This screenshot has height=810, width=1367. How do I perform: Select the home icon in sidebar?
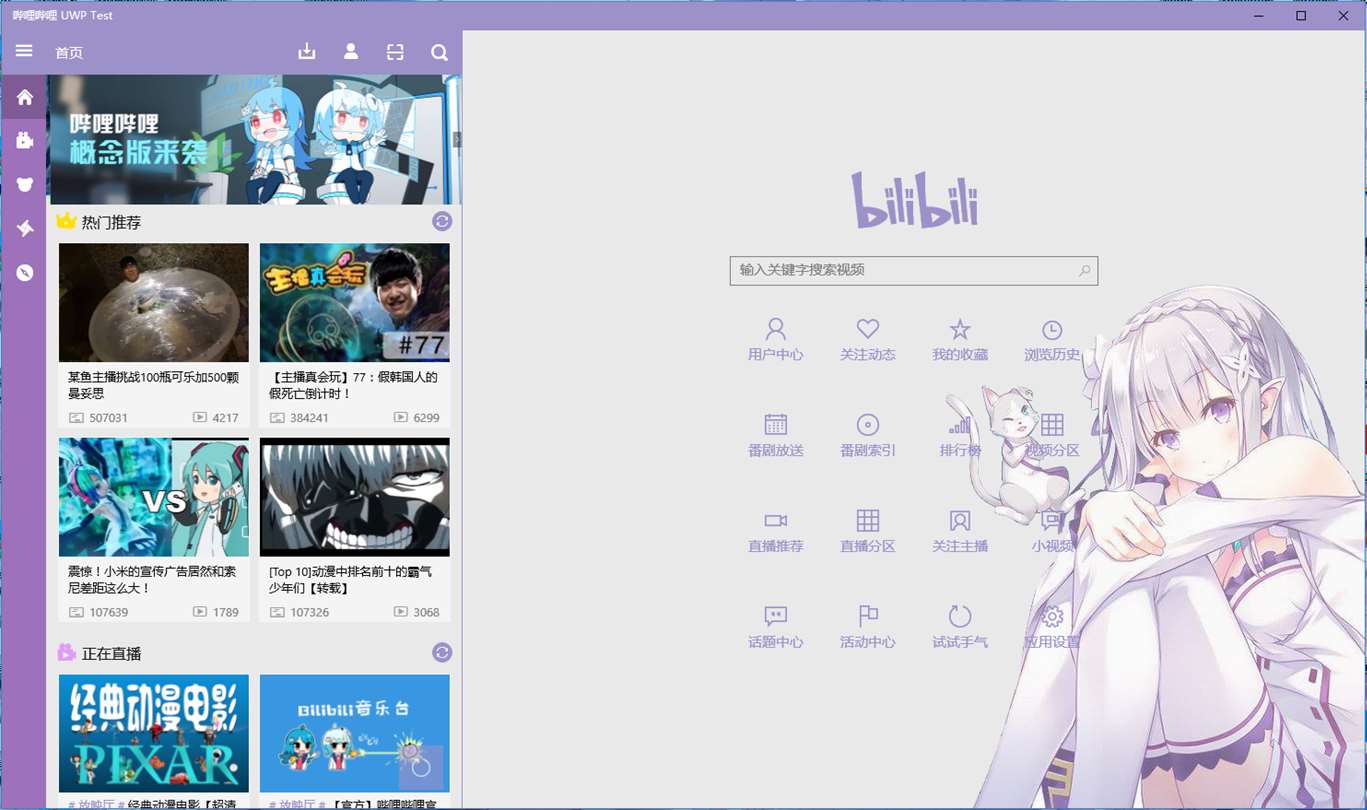[x=24, y=97]
